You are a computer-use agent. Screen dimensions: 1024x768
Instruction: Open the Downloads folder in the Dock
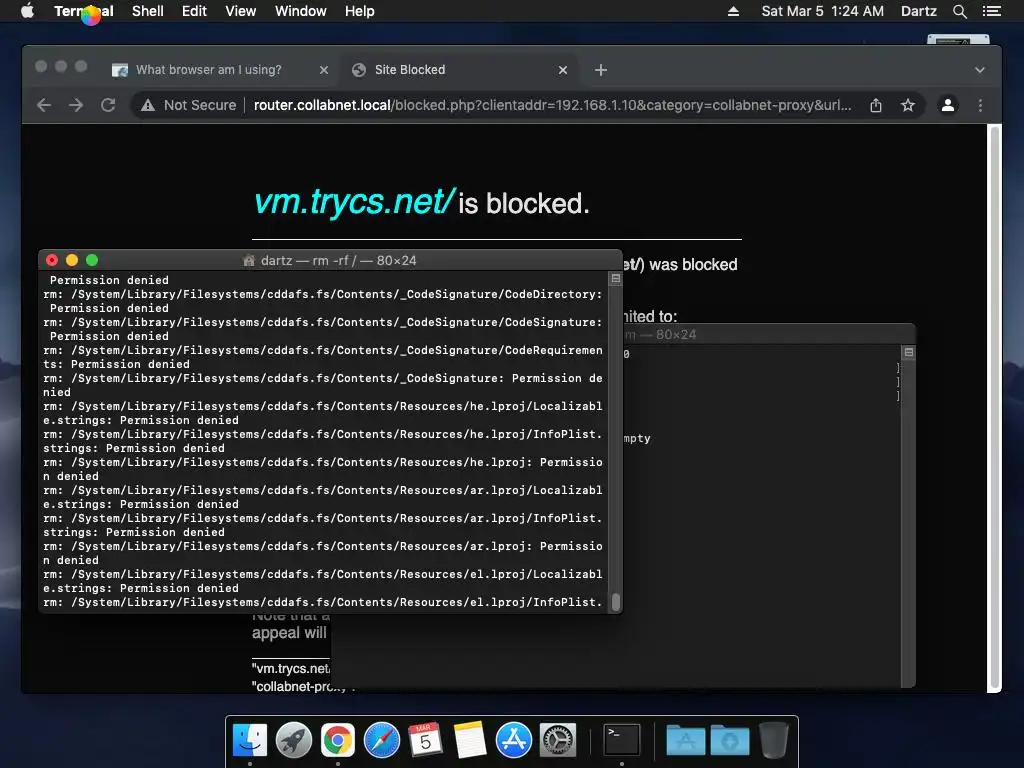coord(729,741)
